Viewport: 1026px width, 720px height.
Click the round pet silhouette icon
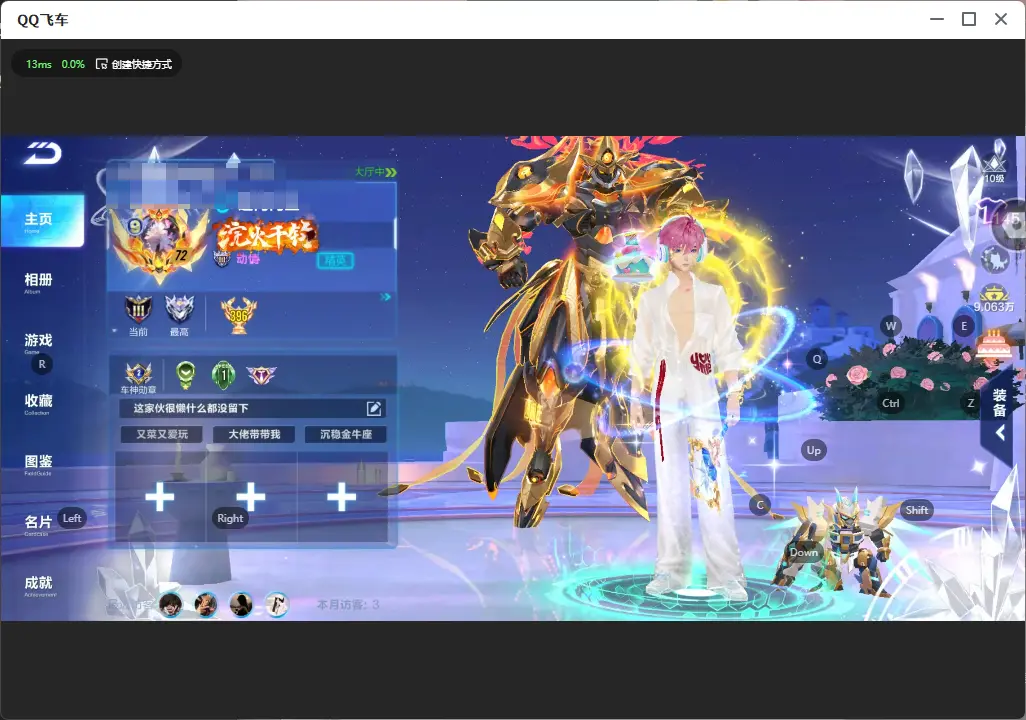[995, 259]
